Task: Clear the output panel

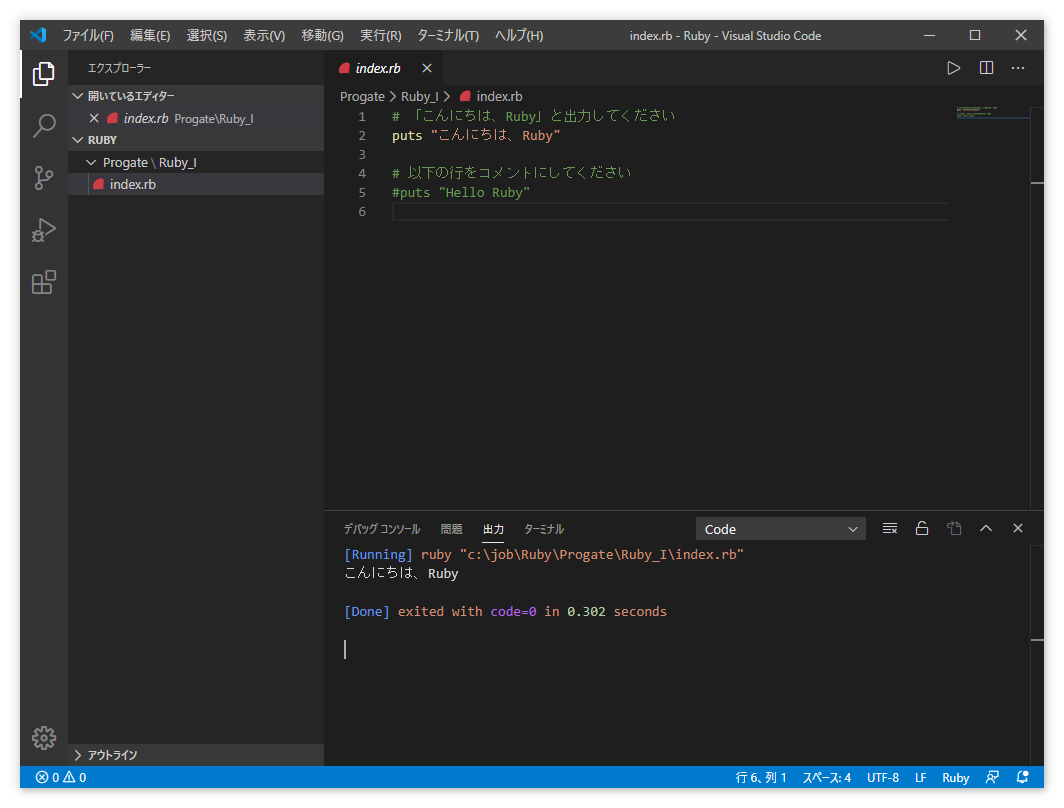Action: (x=889, y=529)
